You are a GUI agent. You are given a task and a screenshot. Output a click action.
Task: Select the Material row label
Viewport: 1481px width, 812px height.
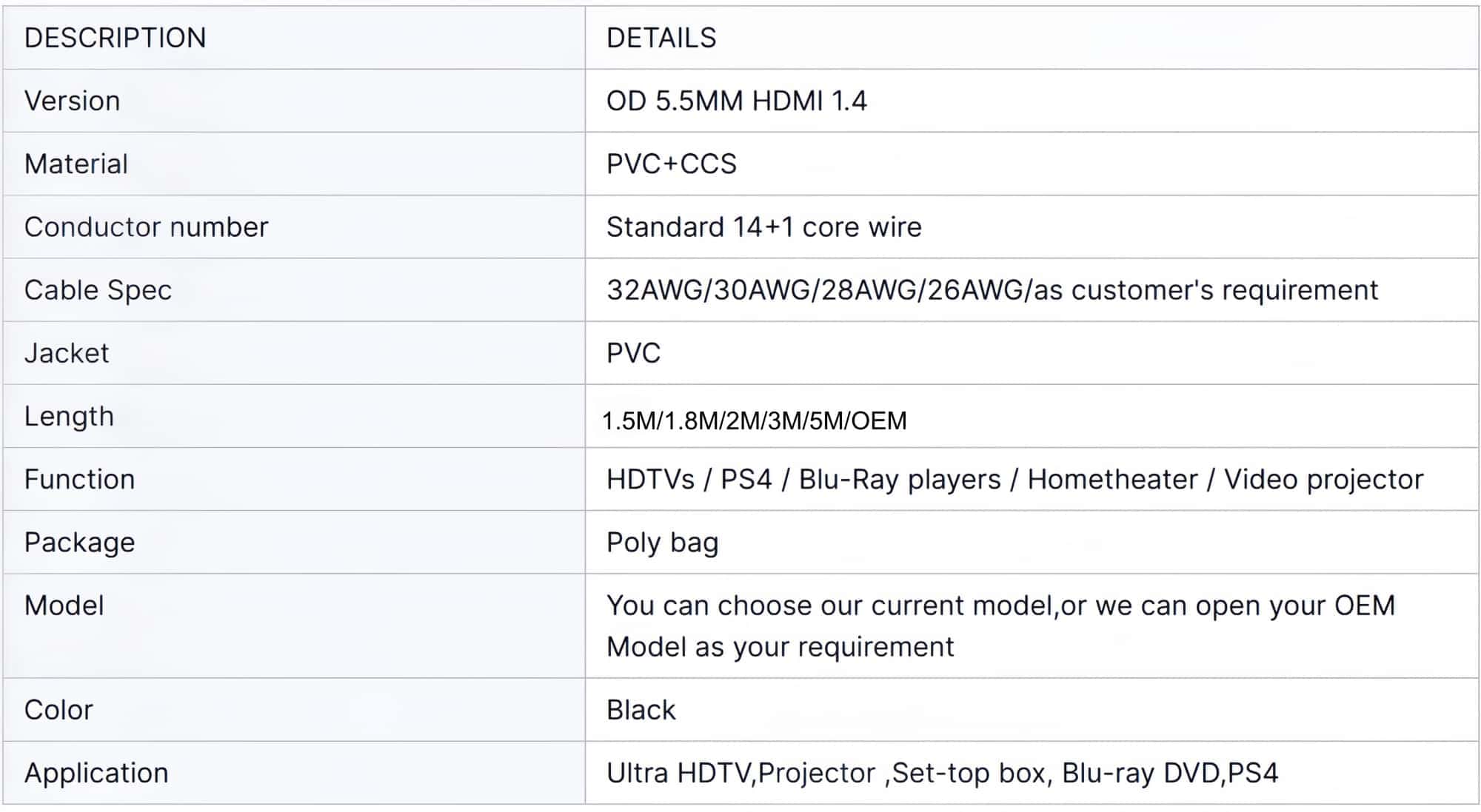(76, 164)
